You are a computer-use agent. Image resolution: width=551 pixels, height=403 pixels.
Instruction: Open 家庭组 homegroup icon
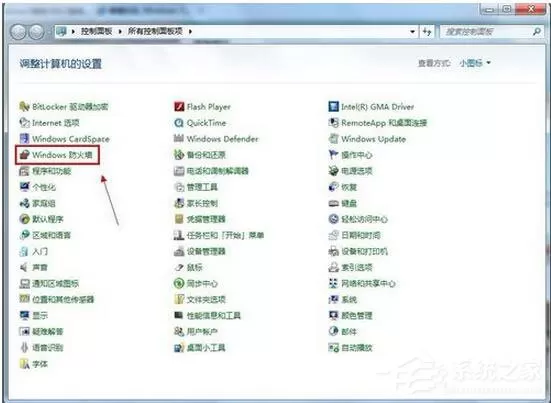coord(24,203)
